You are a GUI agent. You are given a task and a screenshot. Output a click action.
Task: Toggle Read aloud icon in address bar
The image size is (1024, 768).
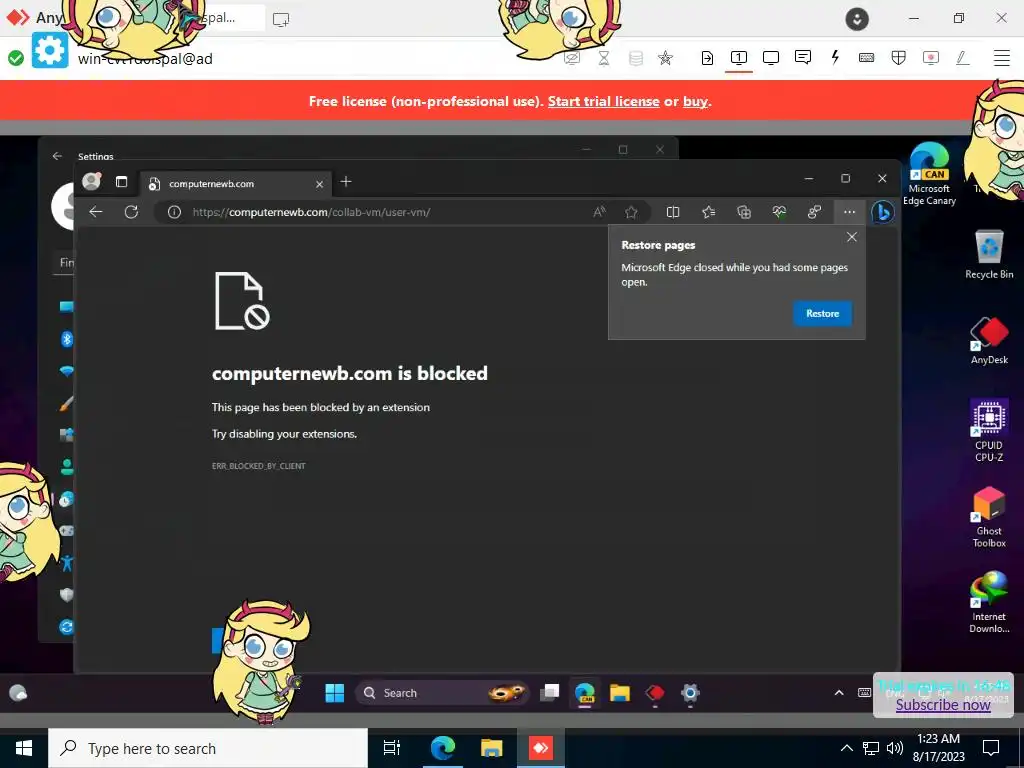(600, 212)
